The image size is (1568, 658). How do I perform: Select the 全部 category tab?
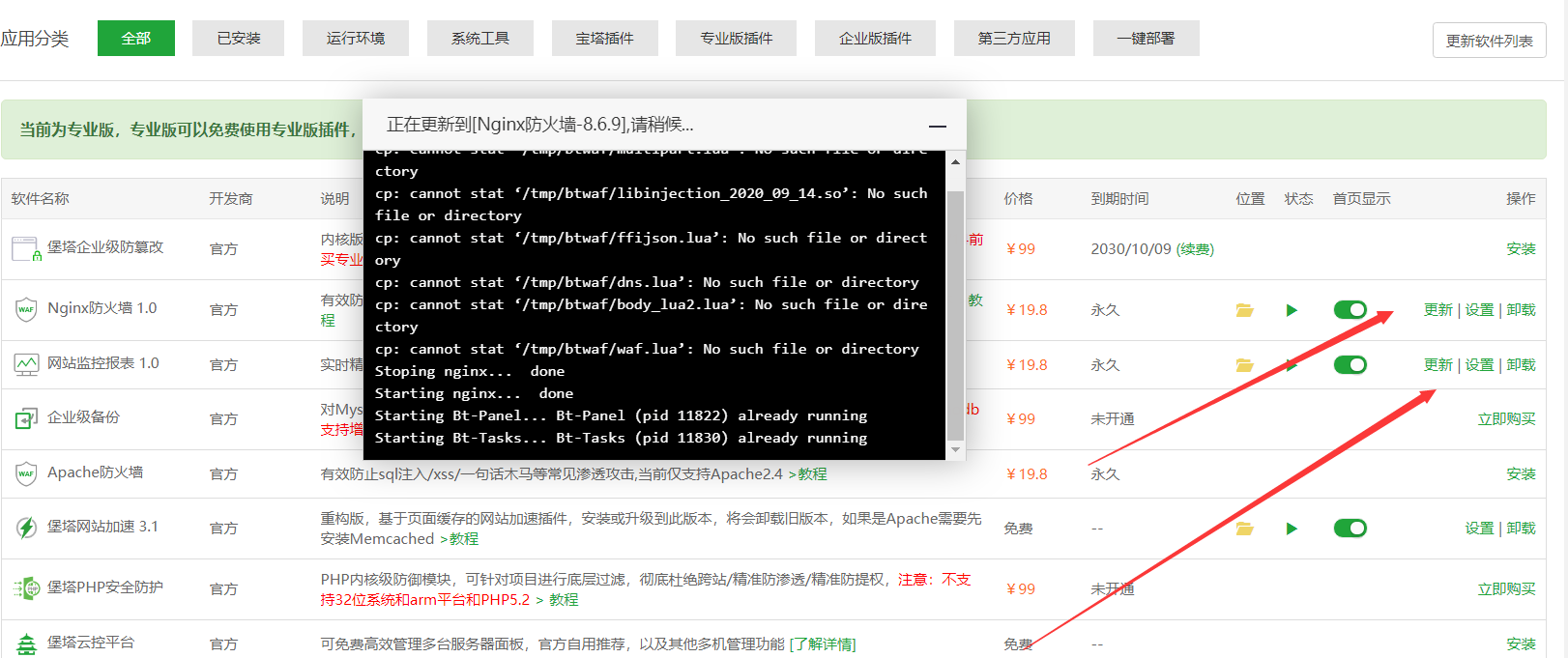(x=136, y=38)
